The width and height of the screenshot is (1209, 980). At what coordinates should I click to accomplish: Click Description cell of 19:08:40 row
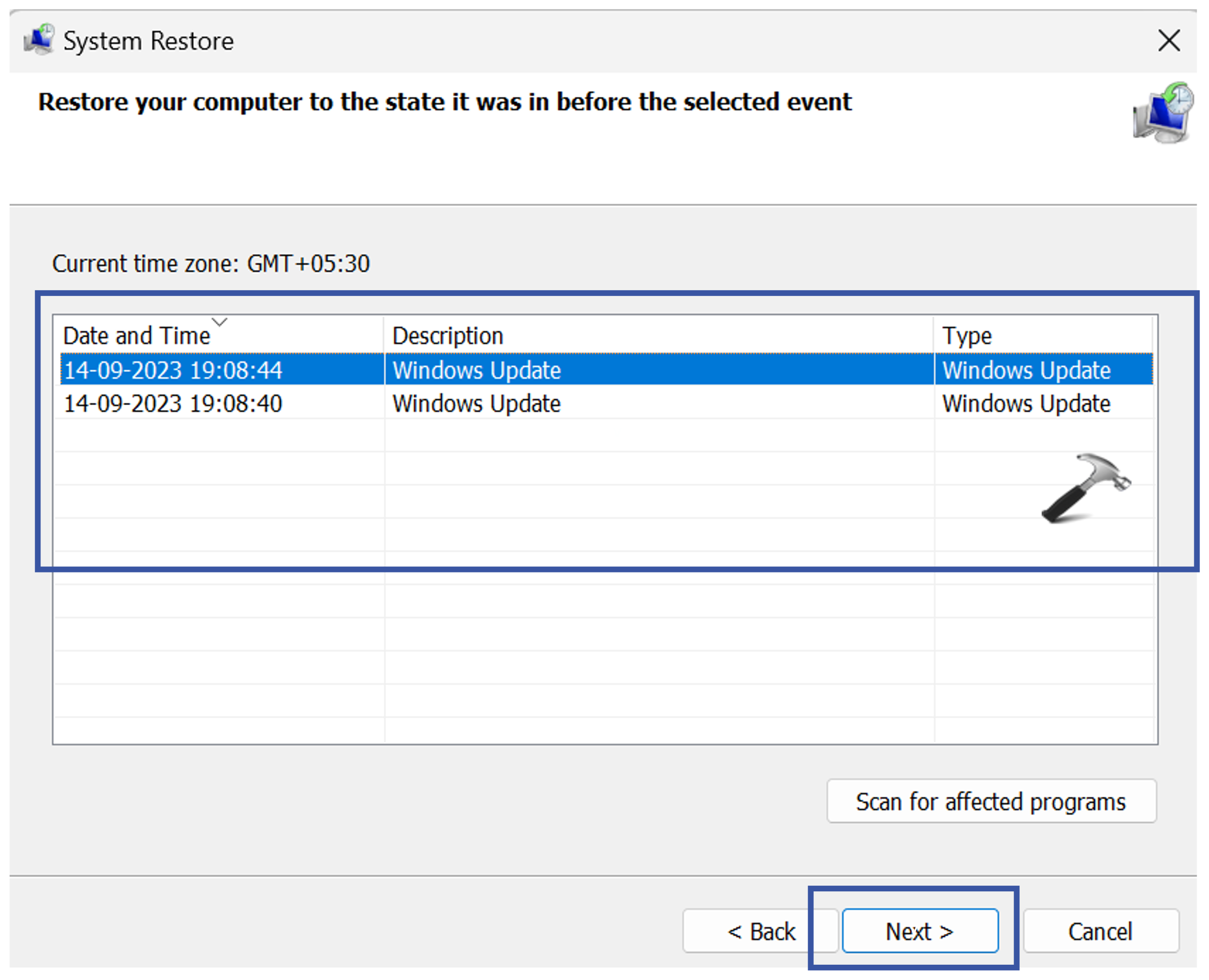pos(477,404)
